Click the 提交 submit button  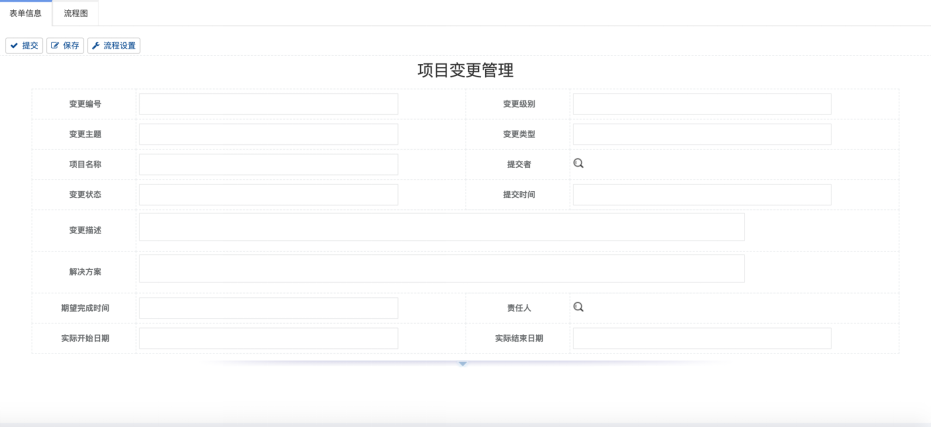point(24,46)
